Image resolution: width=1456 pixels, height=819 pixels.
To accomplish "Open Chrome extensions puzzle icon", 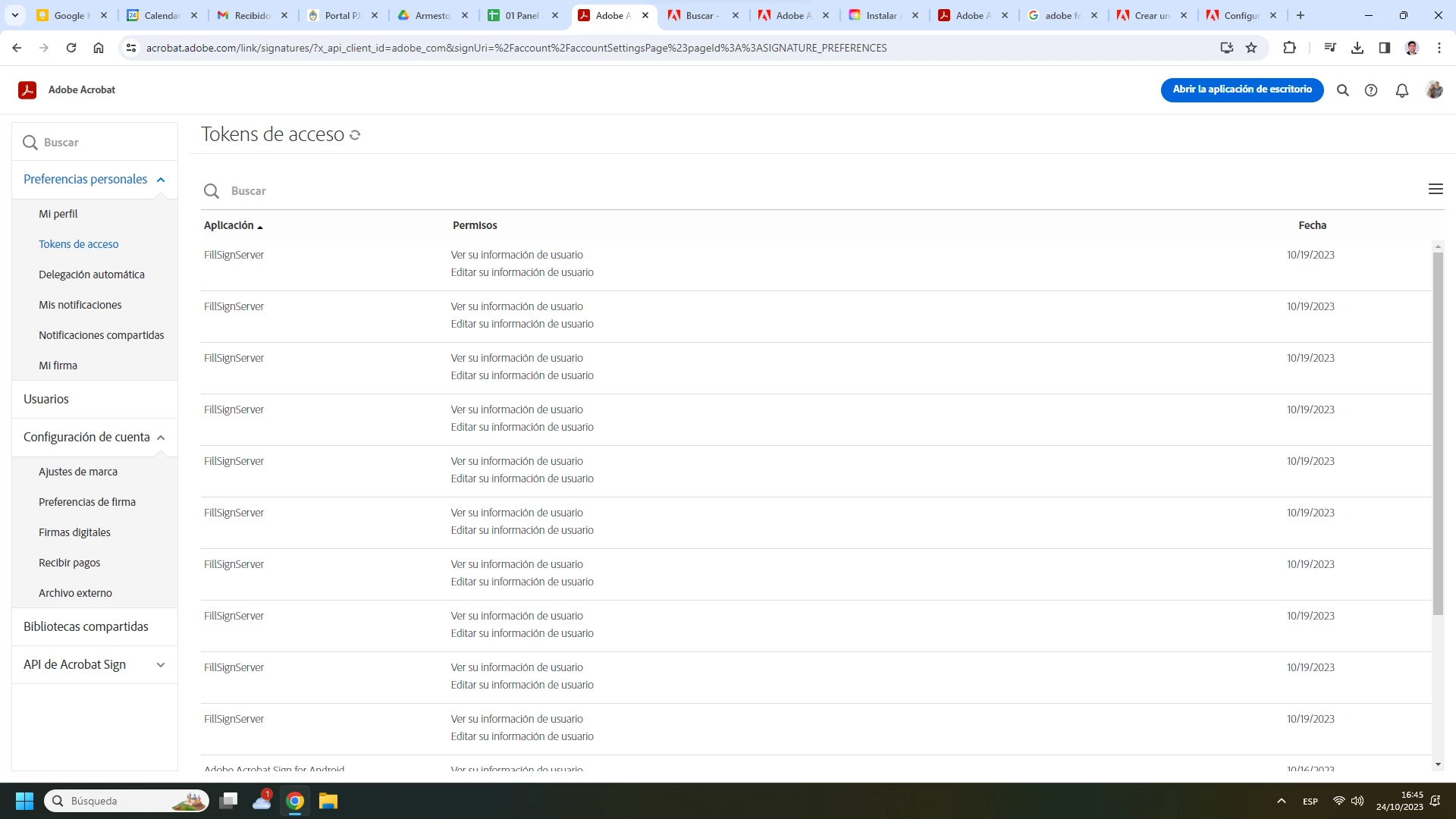I will coord(1289,48).
